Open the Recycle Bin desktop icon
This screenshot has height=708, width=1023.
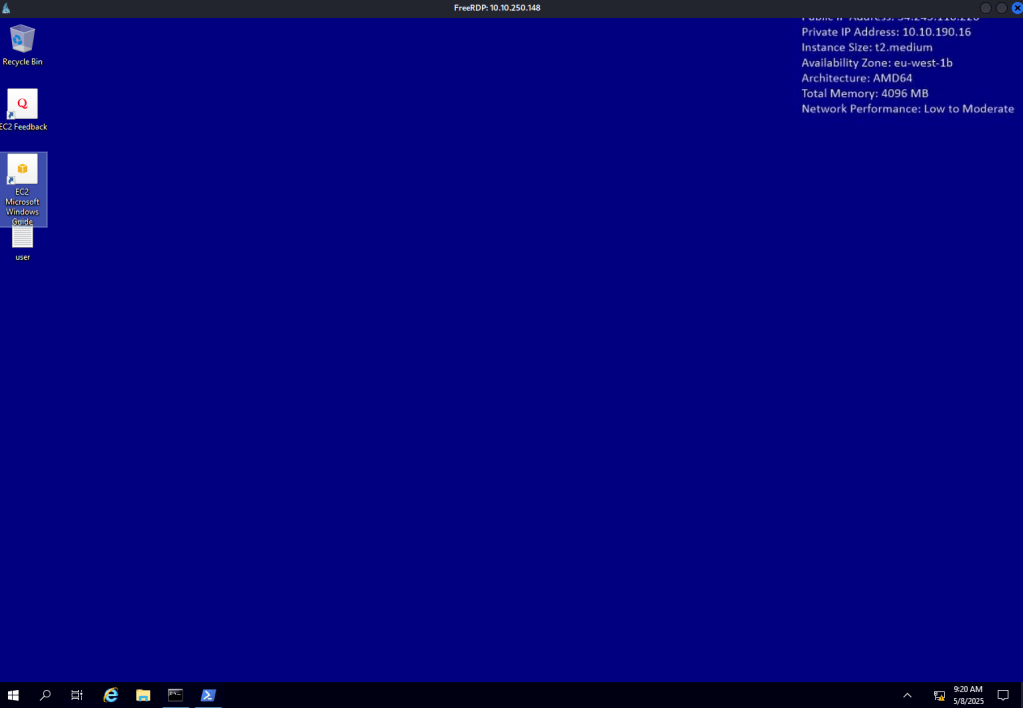22,40
